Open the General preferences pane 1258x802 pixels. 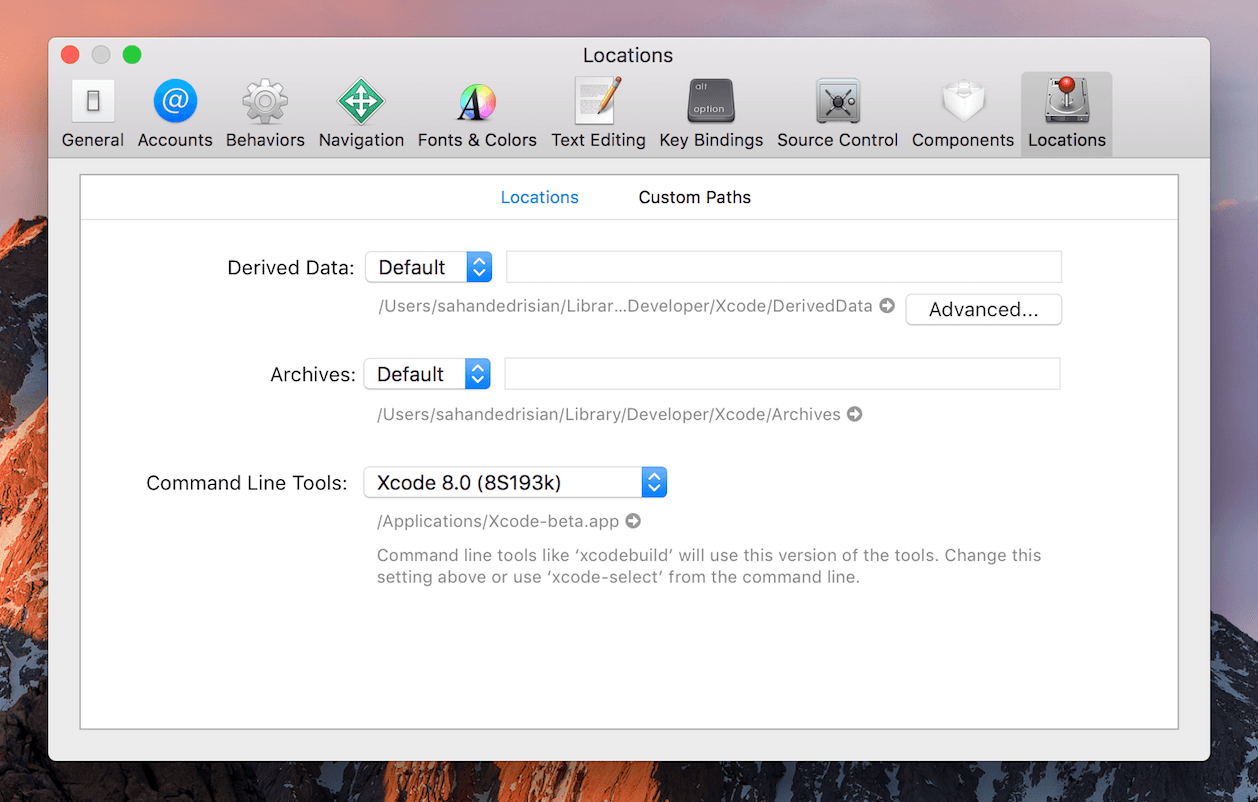pyautogui.click(x=92, y=110)
